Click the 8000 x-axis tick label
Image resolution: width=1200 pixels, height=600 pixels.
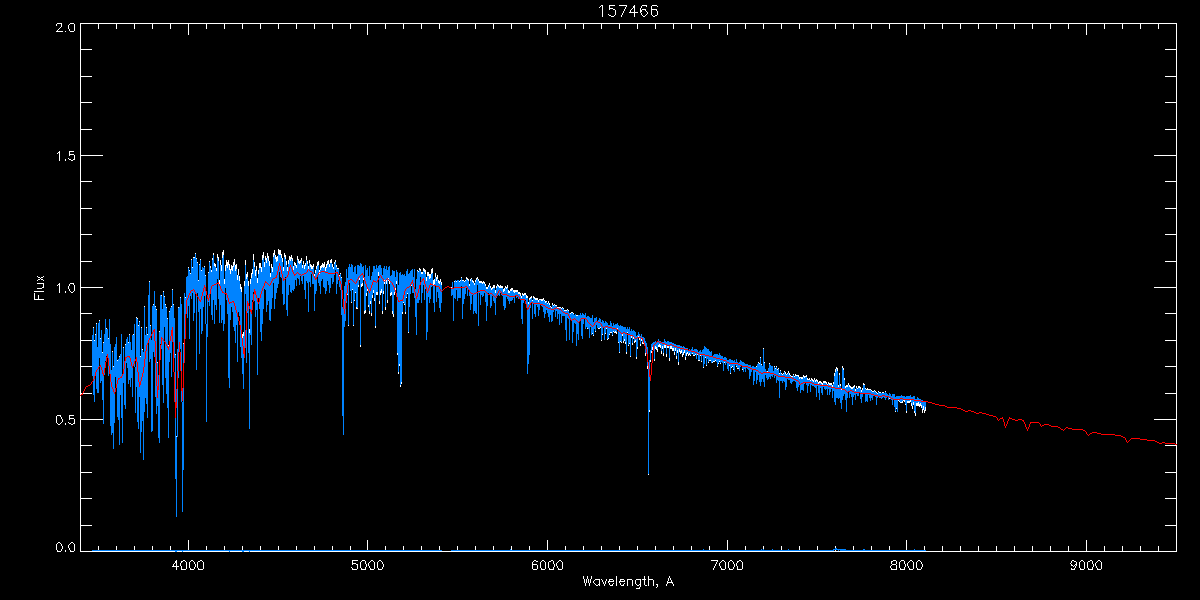(x=907, y=564)
